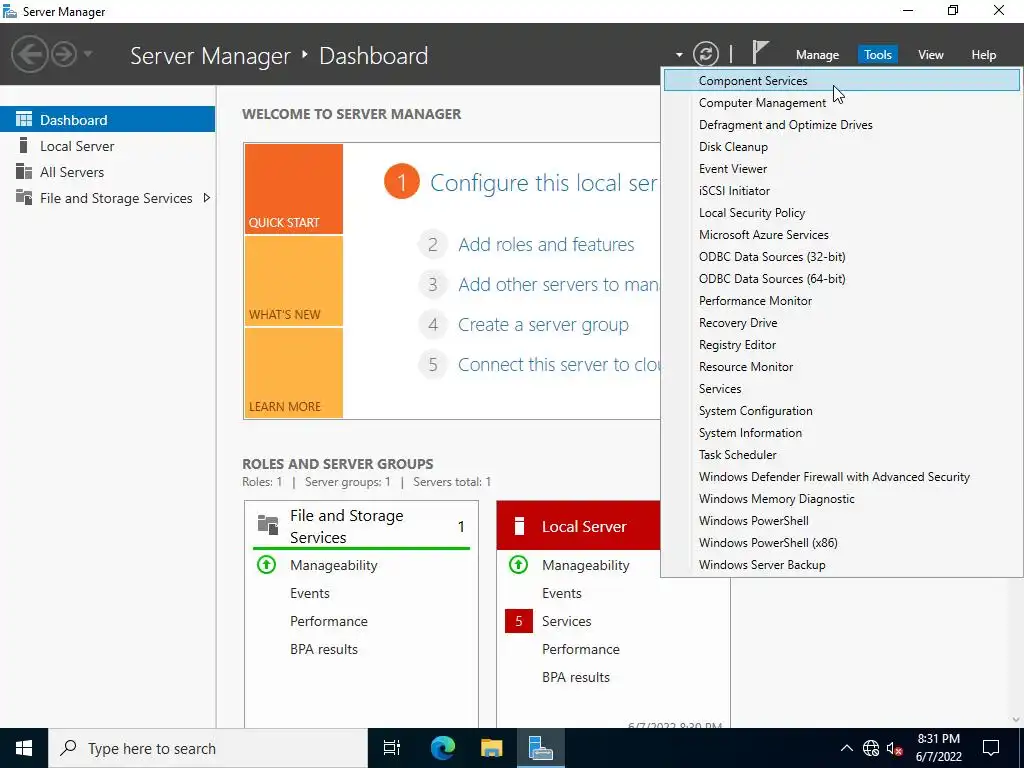Launch Windows PowerShell (not x86)

pos(841,520)
